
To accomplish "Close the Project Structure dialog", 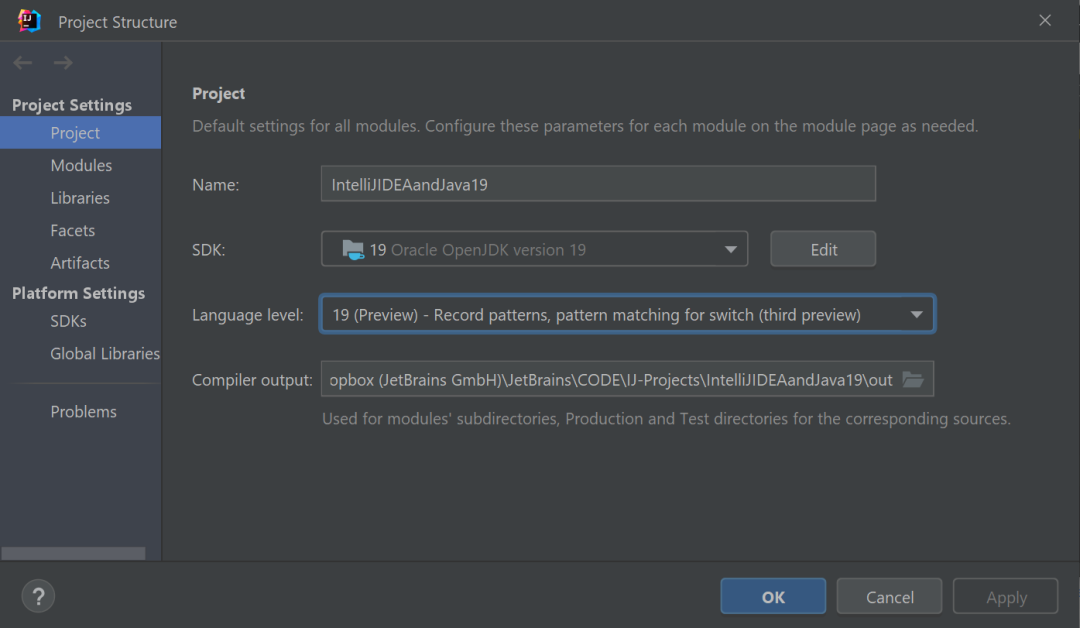I will click(1045, 21).
